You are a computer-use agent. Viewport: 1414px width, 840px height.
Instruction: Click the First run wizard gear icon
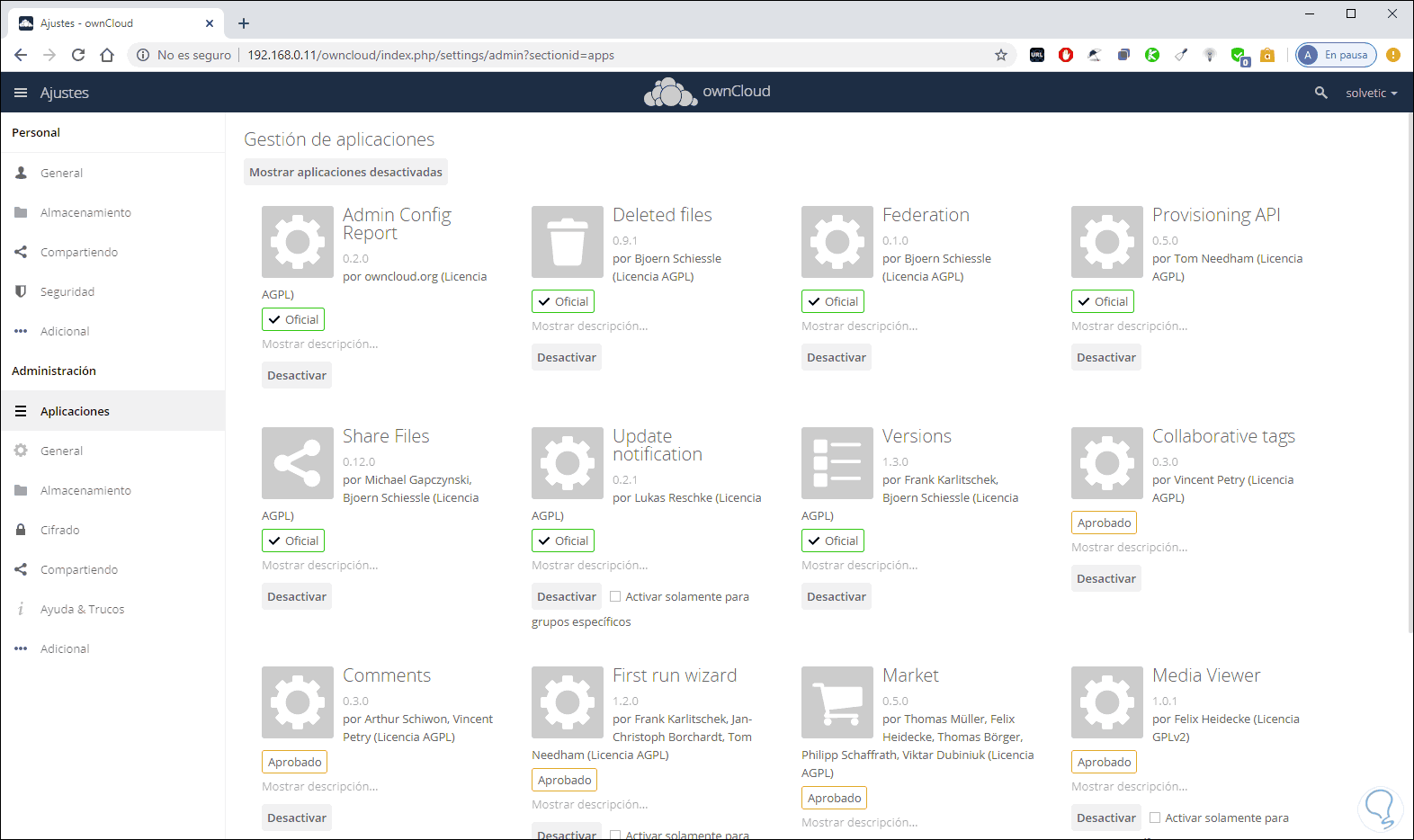[x=568, y=702]
